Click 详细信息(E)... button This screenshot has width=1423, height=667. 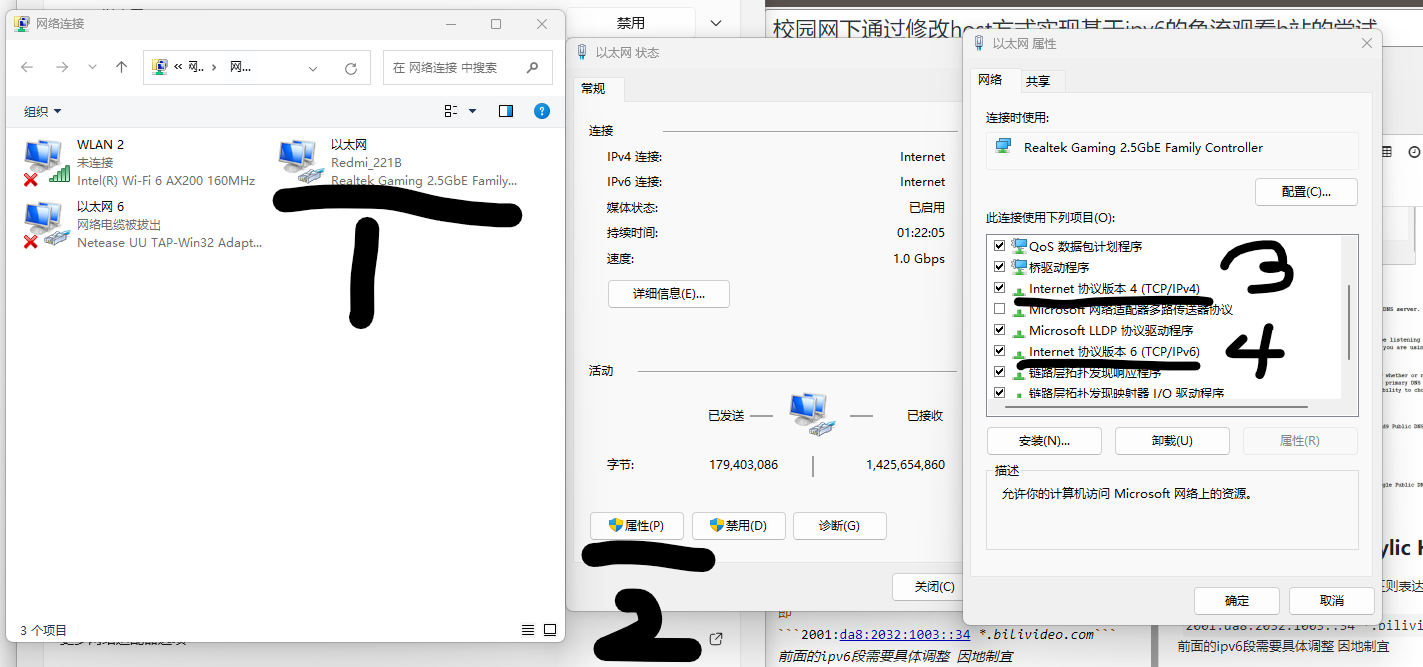[x=669, y=294]
